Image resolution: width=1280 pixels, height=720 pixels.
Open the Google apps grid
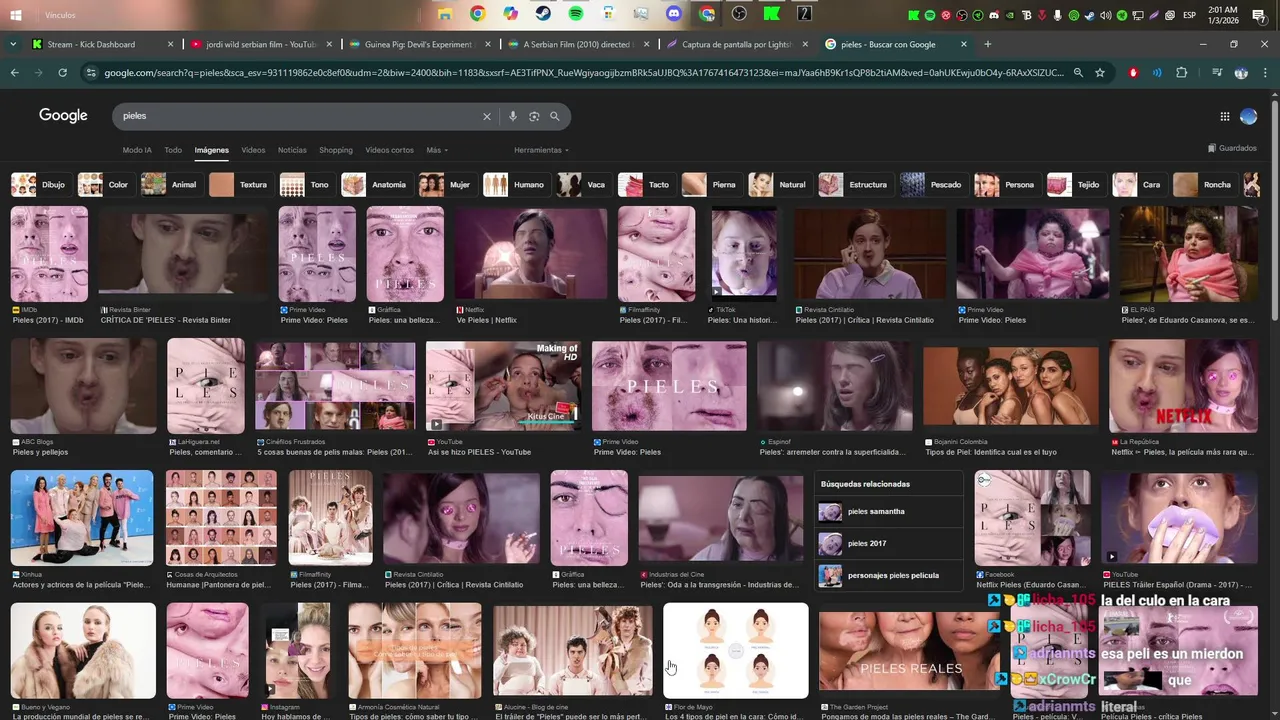pyautogui.click(x=1224, y=116)
